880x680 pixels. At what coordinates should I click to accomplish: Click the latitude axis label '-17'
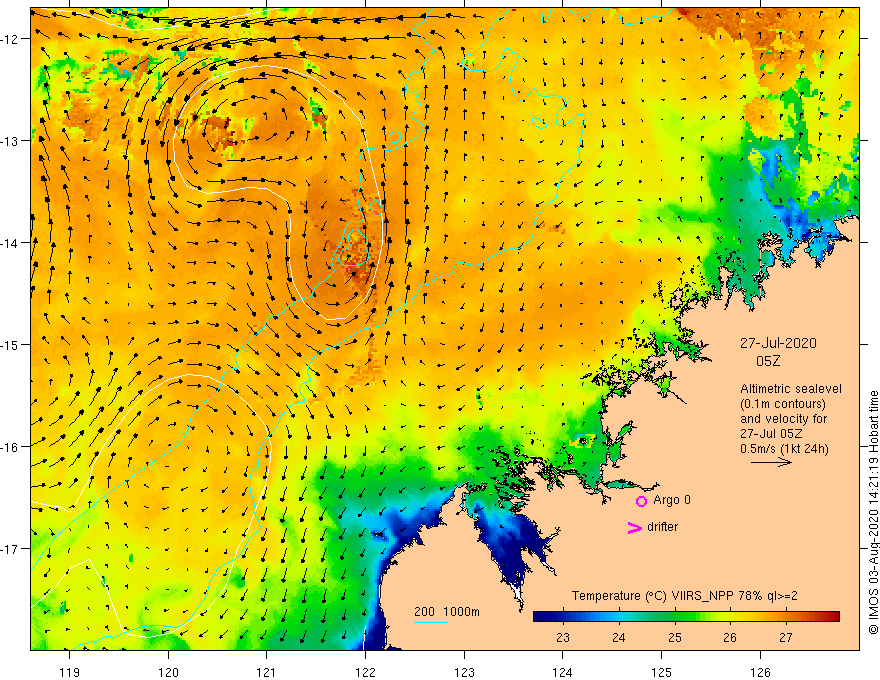[x=10, y=549]
